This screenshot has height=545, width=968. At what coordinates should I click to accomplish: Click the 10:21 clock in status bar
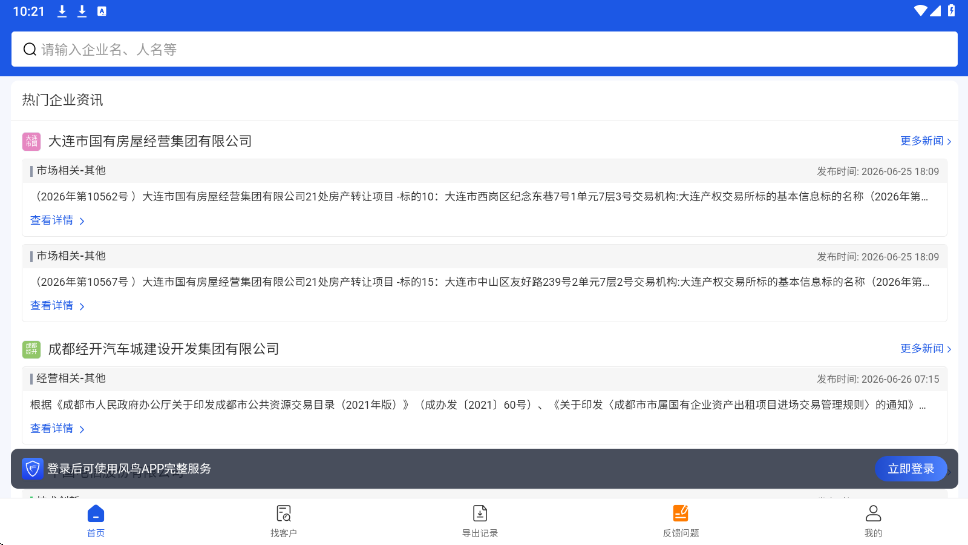(x=28, y=11)
